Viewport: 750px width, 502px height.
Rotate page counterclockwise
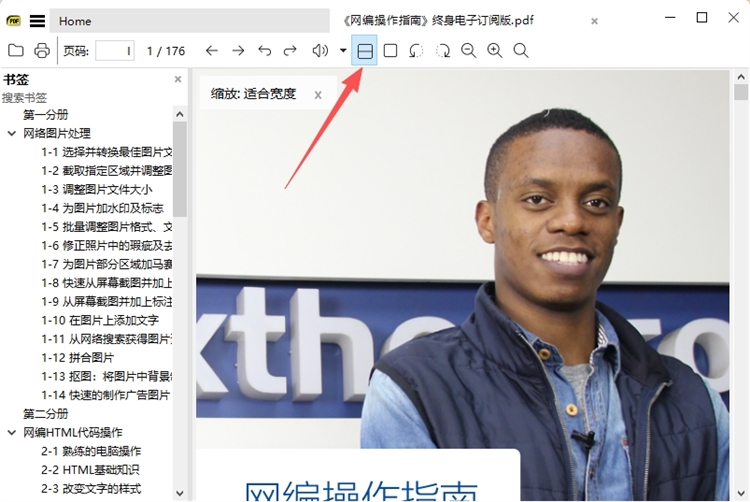pyautogui.click(x=416, y=51)
